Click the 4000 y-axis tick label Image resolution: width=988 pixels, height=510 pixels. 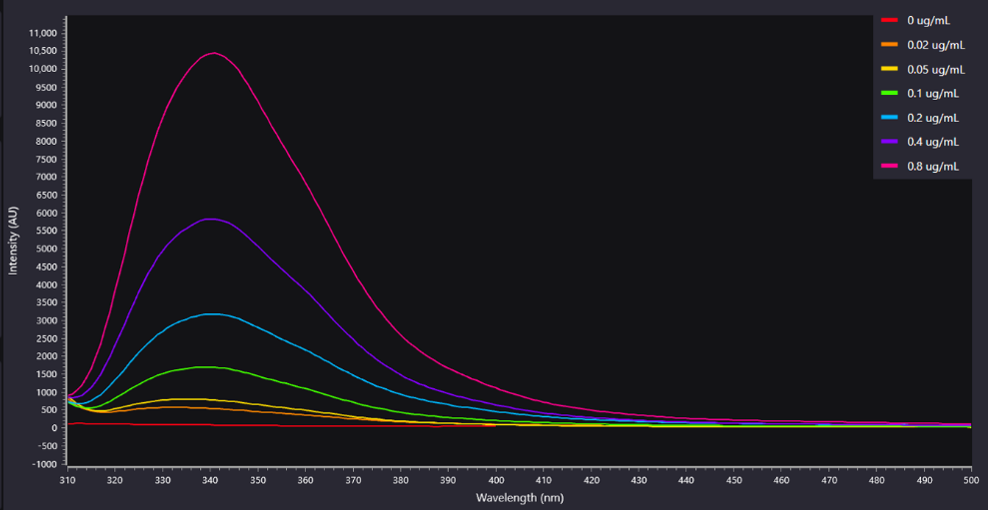[48, 284]
